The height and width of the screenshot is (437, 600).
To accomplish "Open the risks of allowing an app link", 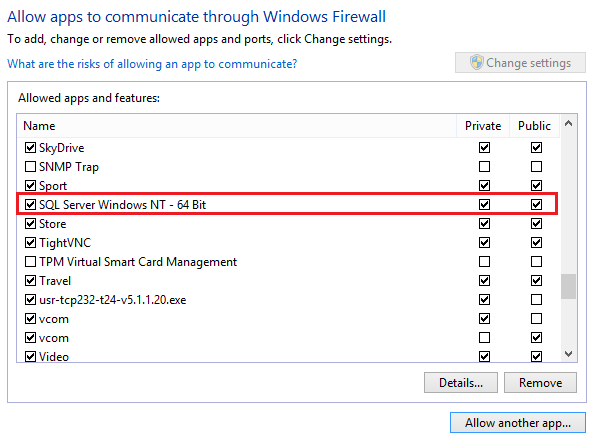I will (152, 64).
